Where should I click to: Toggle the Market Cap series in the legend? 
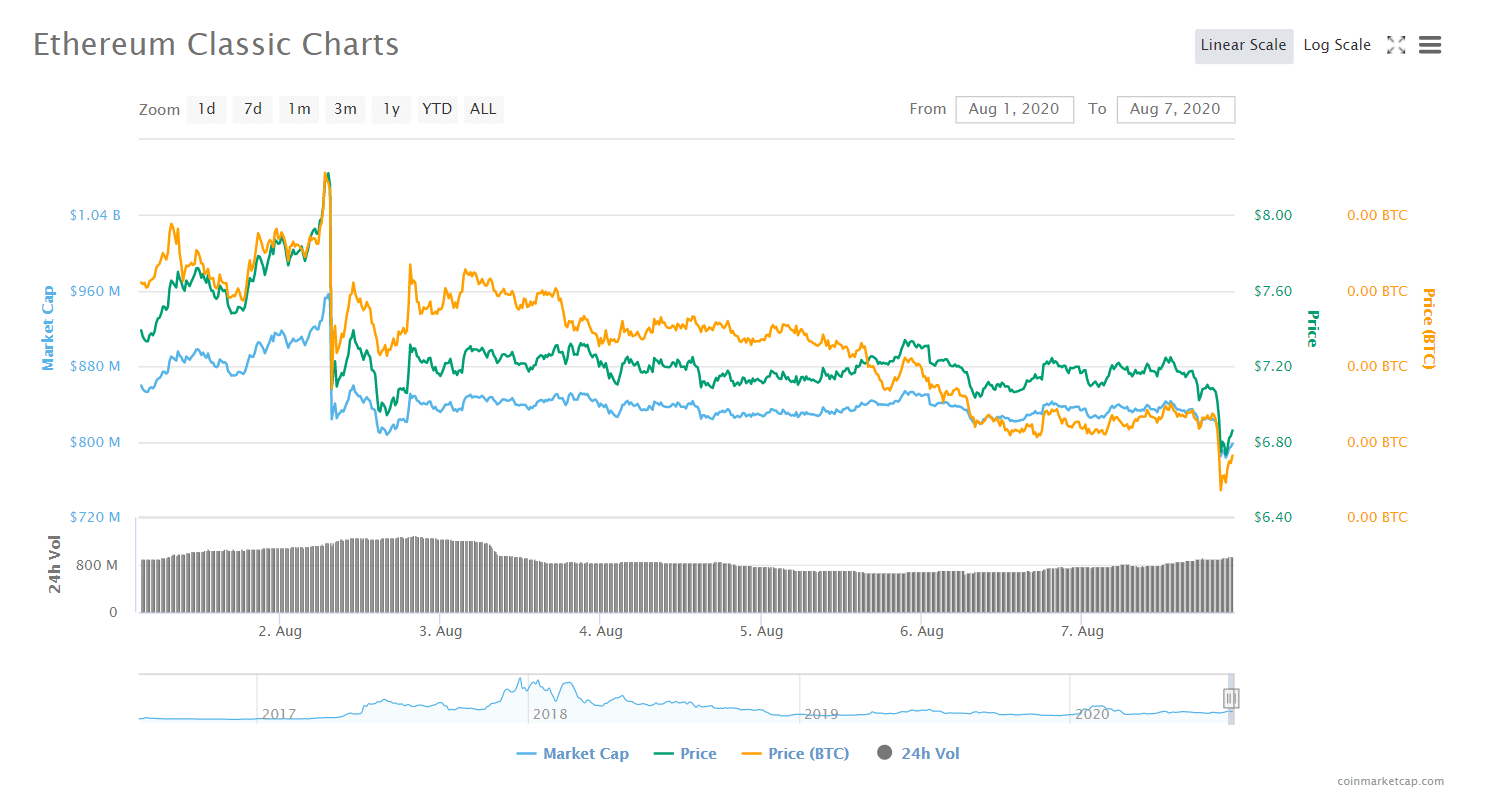click(x=573, y=753)
